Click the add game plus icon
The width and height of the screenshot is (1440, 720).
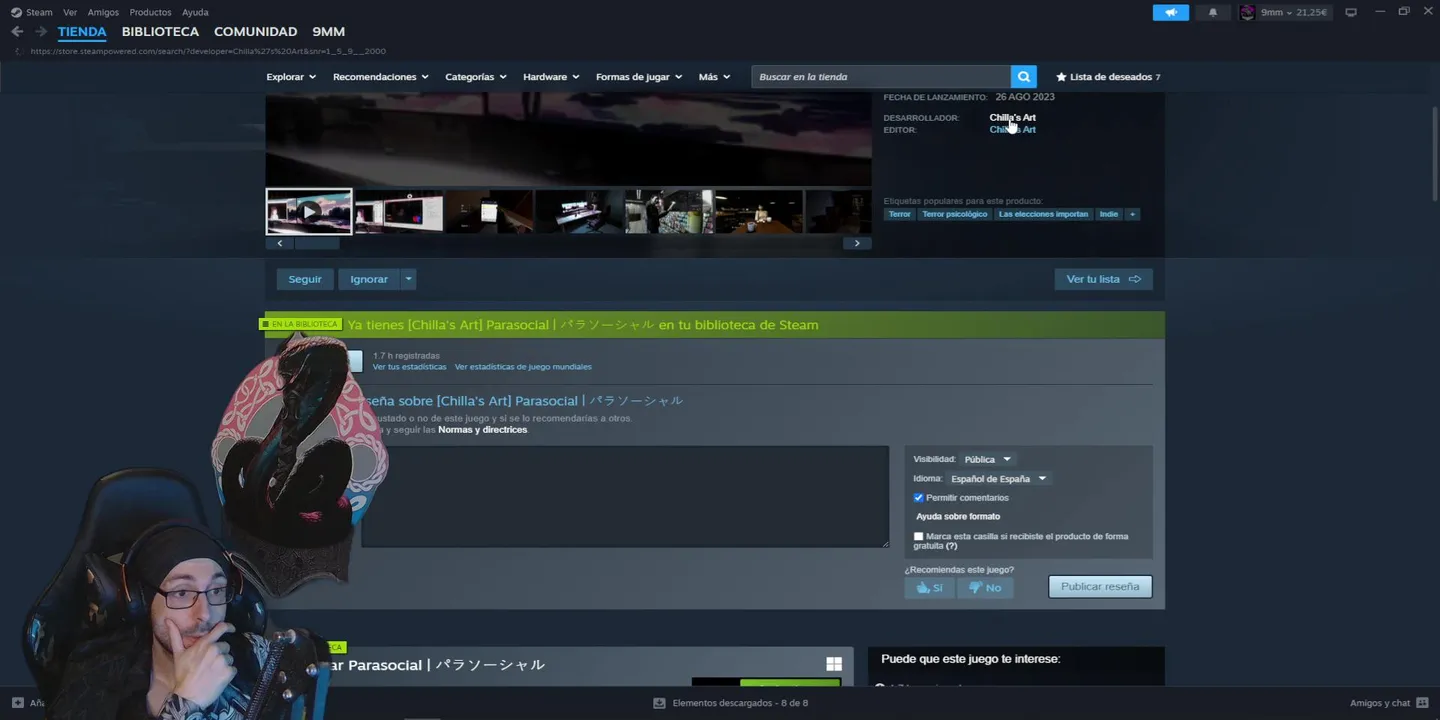click(17, 703)
